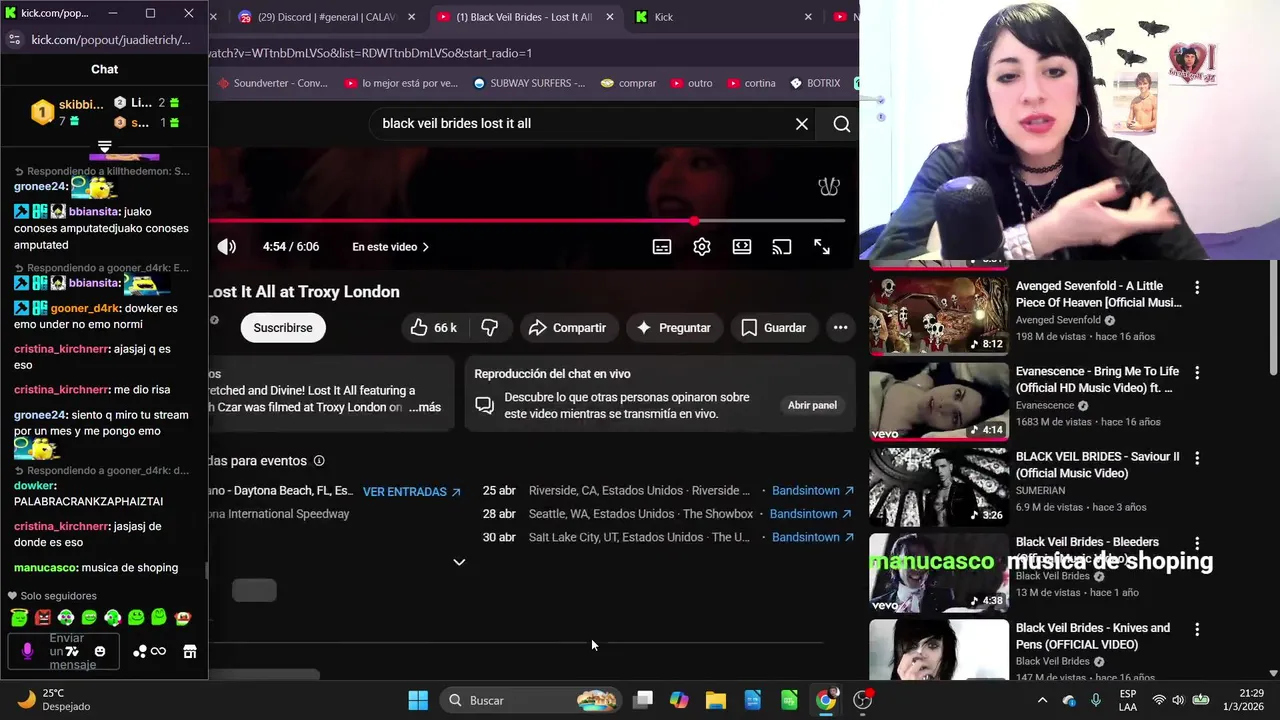Dislike the Lost It All video

(x=490, y=328)
